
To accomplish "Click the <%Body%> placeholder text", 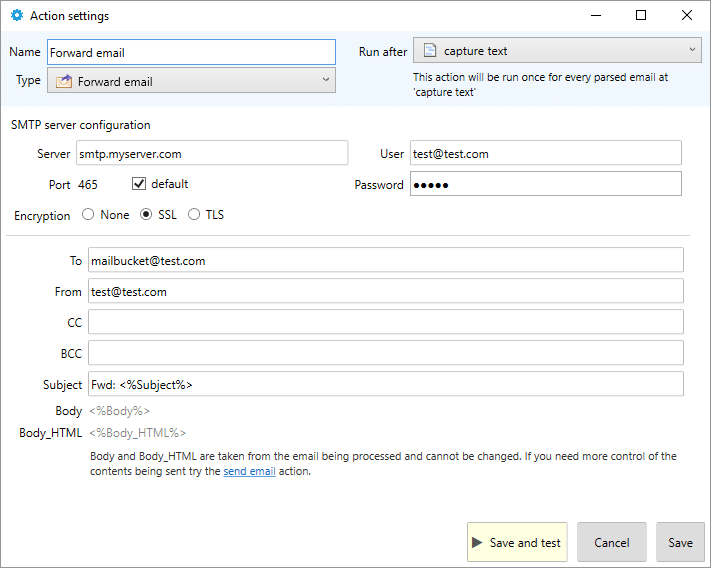I will (119, 411).
